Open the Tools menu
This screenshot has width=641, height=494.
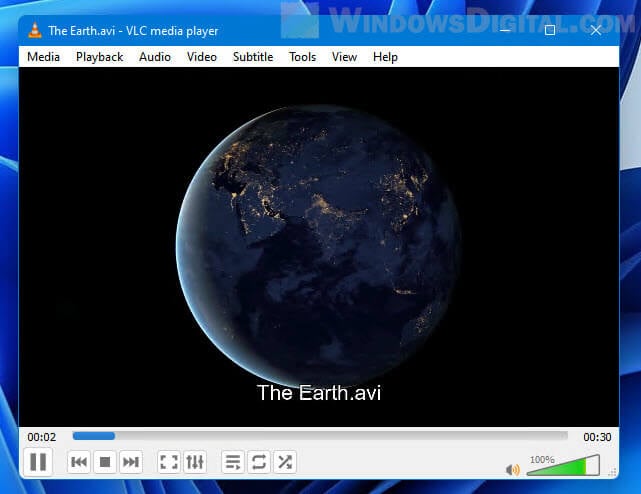coord(303,57)
